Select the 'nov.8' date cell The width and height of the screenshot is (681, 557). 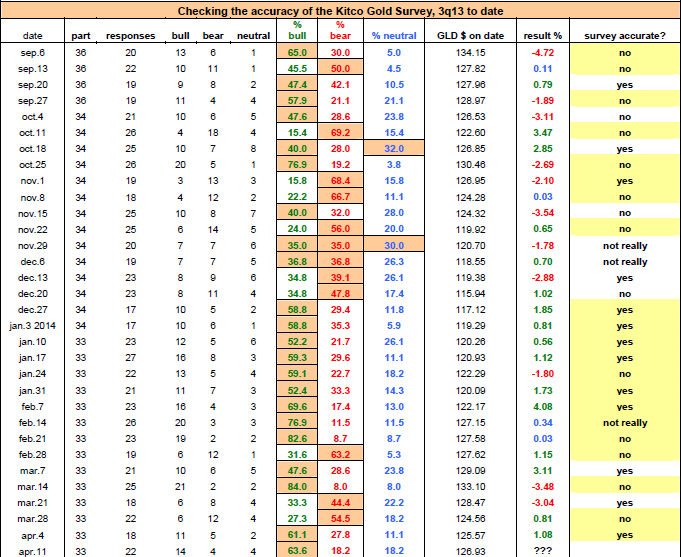click(x=33, y=198)
